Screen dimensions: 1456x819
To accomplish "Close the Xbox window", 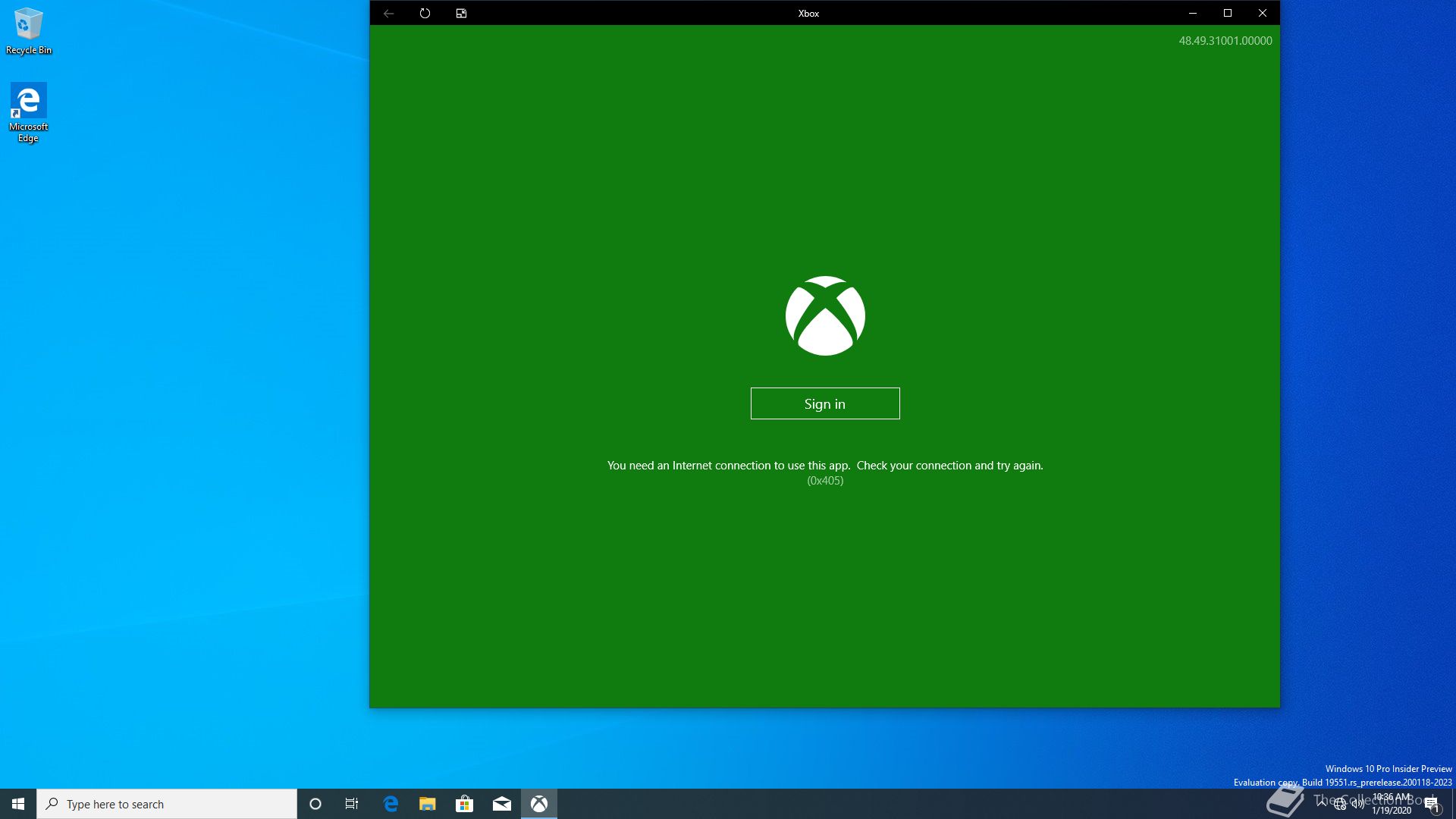I will pyautogui.click(x=1263, y=13).
